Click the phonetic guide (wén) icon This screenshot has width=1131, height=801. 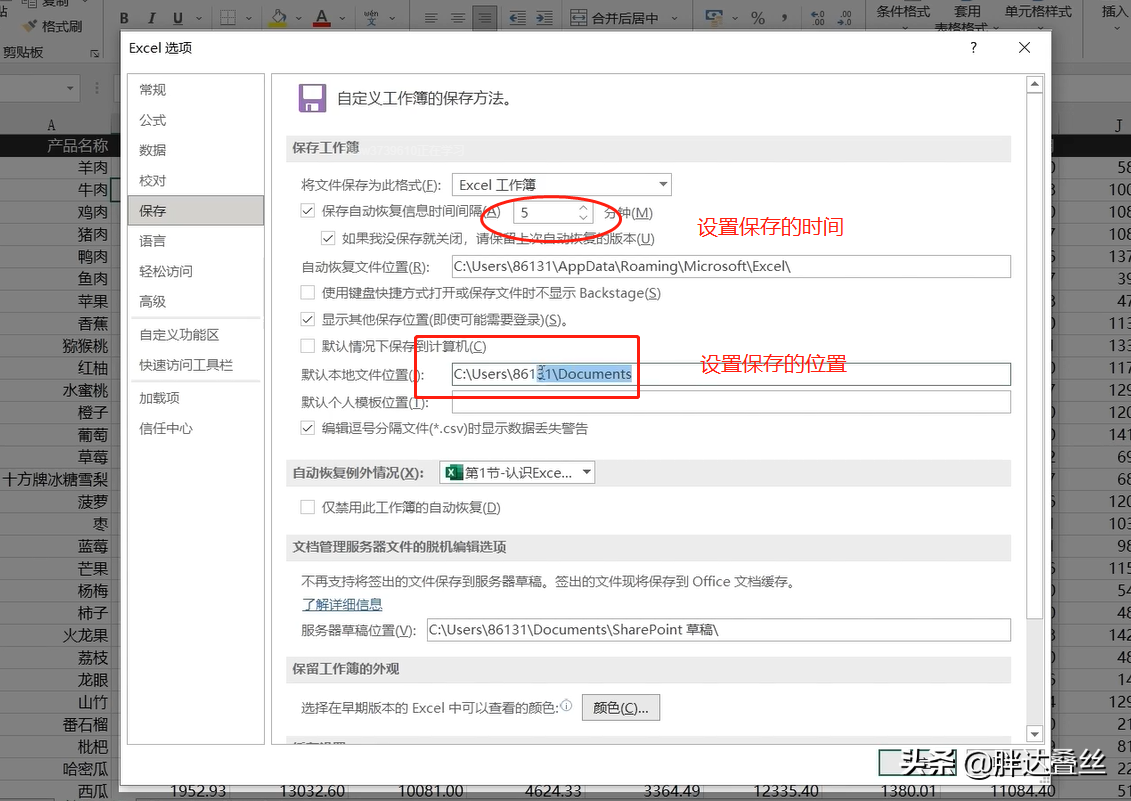pyautogui.click(x=371, y=18)
